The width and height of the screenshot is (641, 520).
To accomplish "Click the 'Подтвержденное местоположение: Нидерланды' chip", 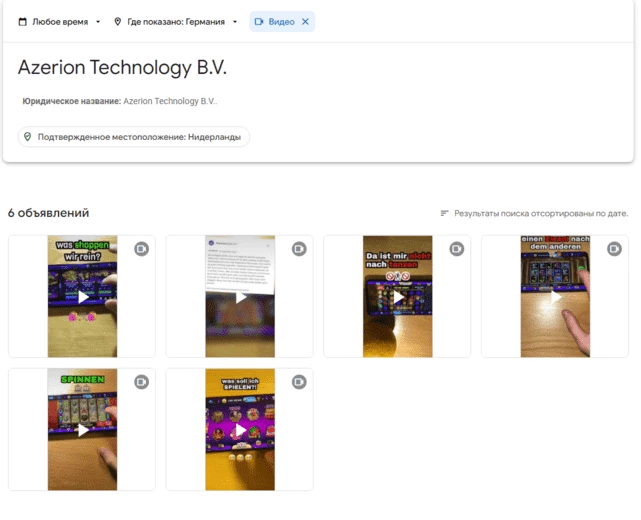I will (134, 137).
